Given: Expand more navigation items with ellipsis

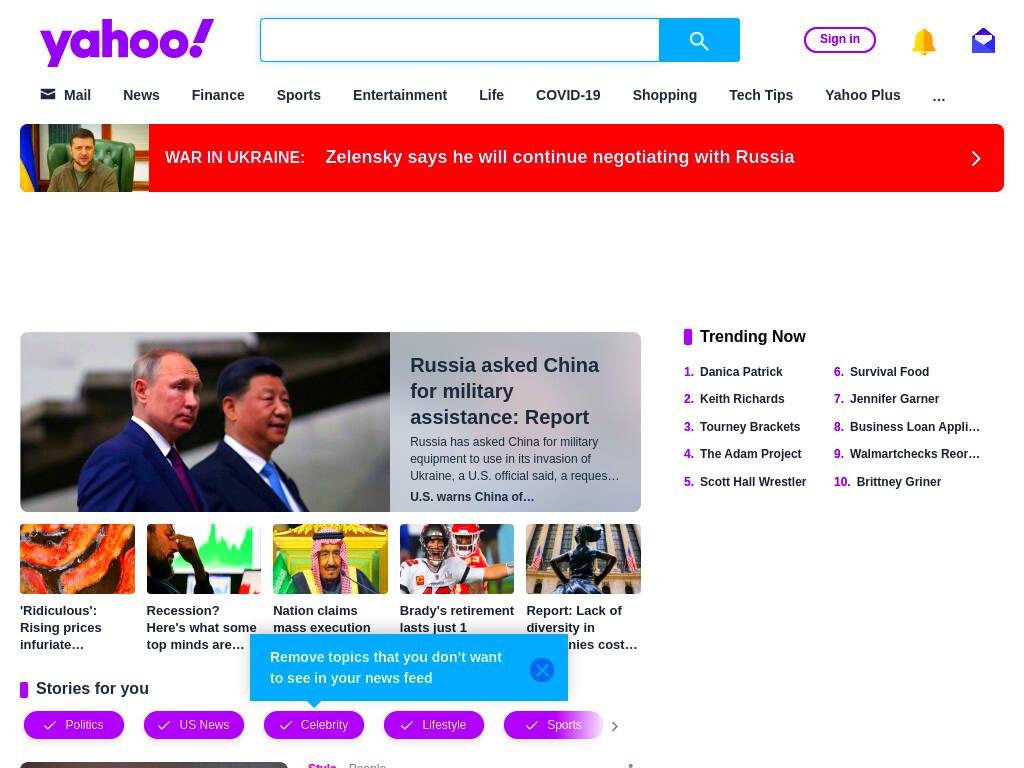Looking at the screenshot, I should 938,97.
